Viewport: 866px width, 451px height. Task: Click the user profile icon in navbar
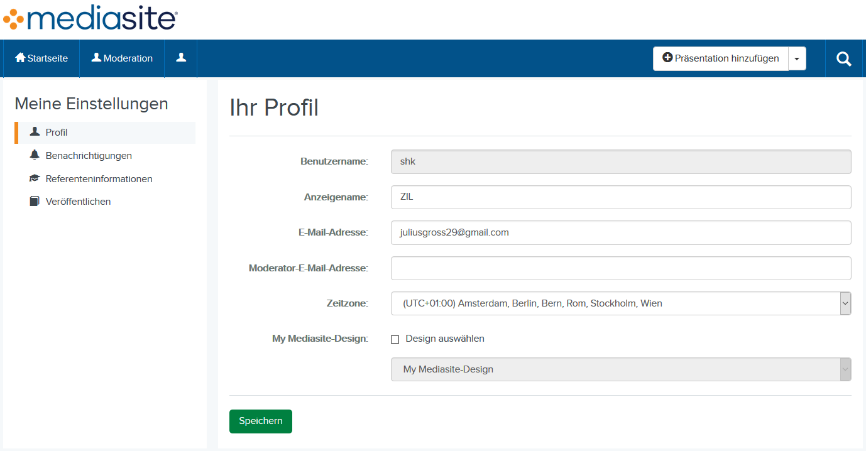181,58
